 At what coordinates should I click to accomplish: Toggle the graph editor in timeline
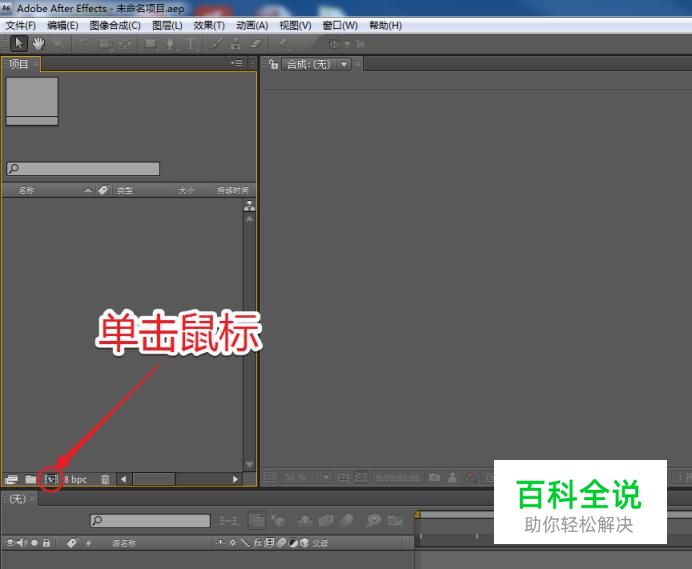pos(395,521)
